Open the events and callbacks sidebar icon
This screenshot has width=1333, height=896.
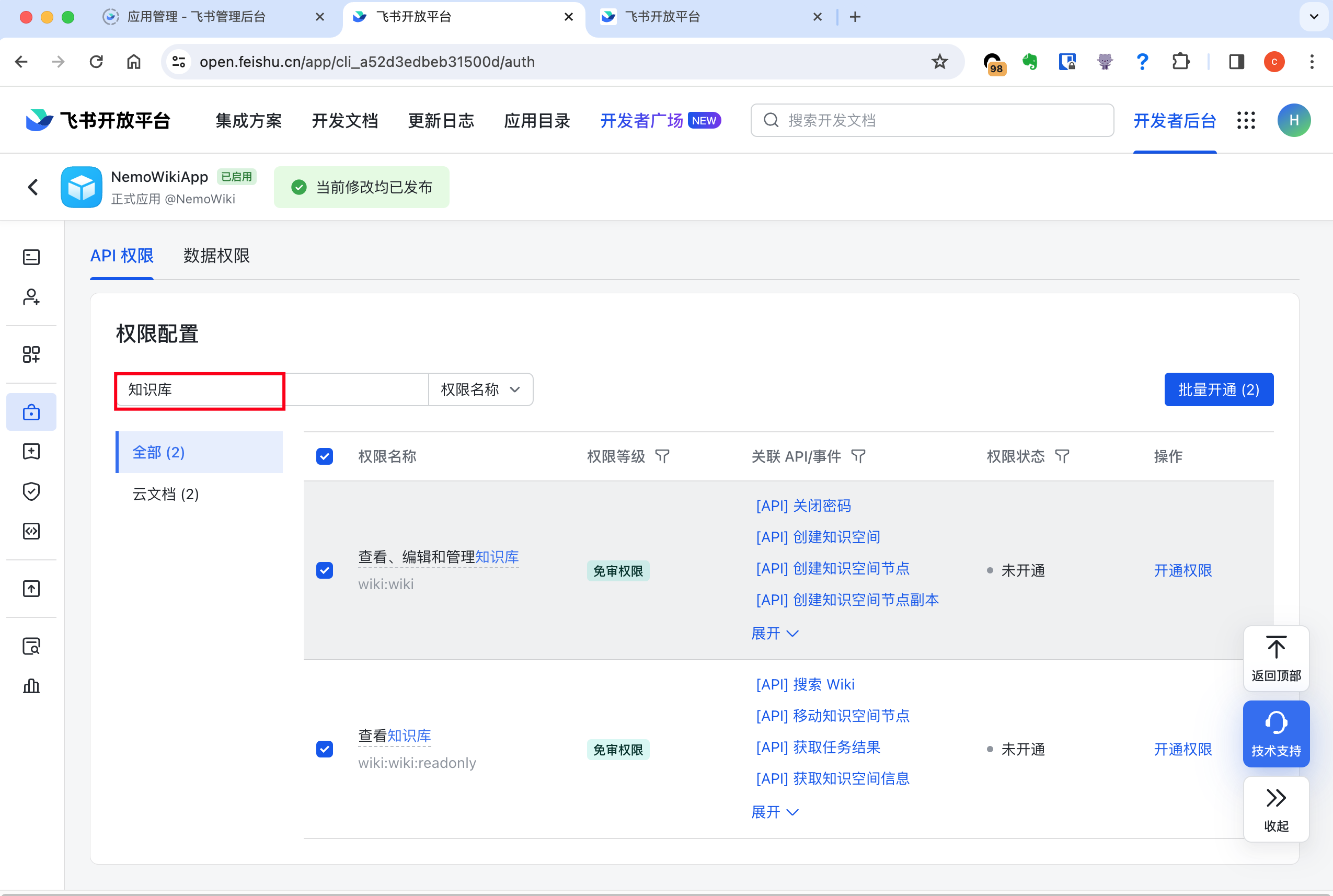point(31,452)
